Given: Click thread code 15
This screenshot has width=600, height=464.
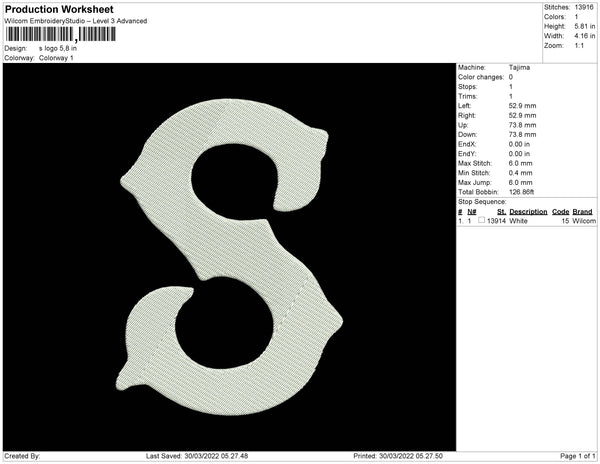Looking at the screenshot, I should (x=565, y=221).
